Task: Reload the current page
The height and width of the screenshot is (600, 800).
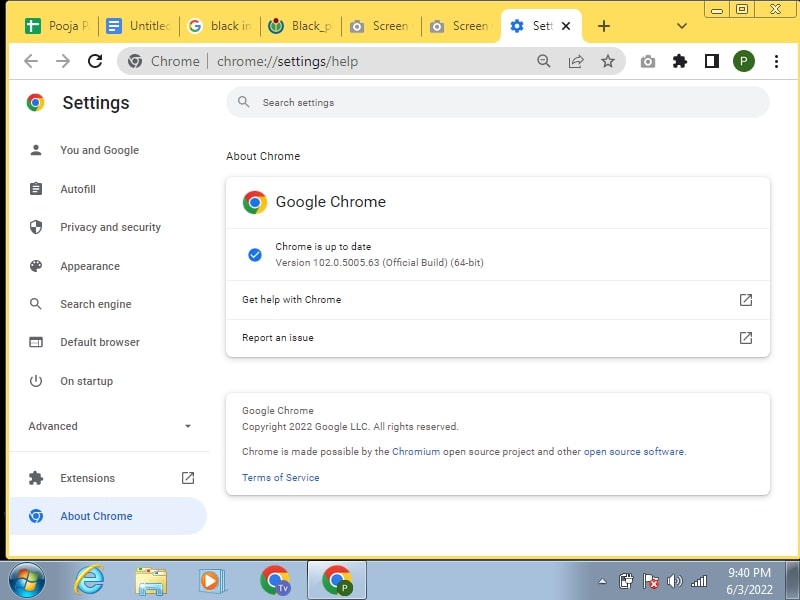Action: tap(94, 61)
